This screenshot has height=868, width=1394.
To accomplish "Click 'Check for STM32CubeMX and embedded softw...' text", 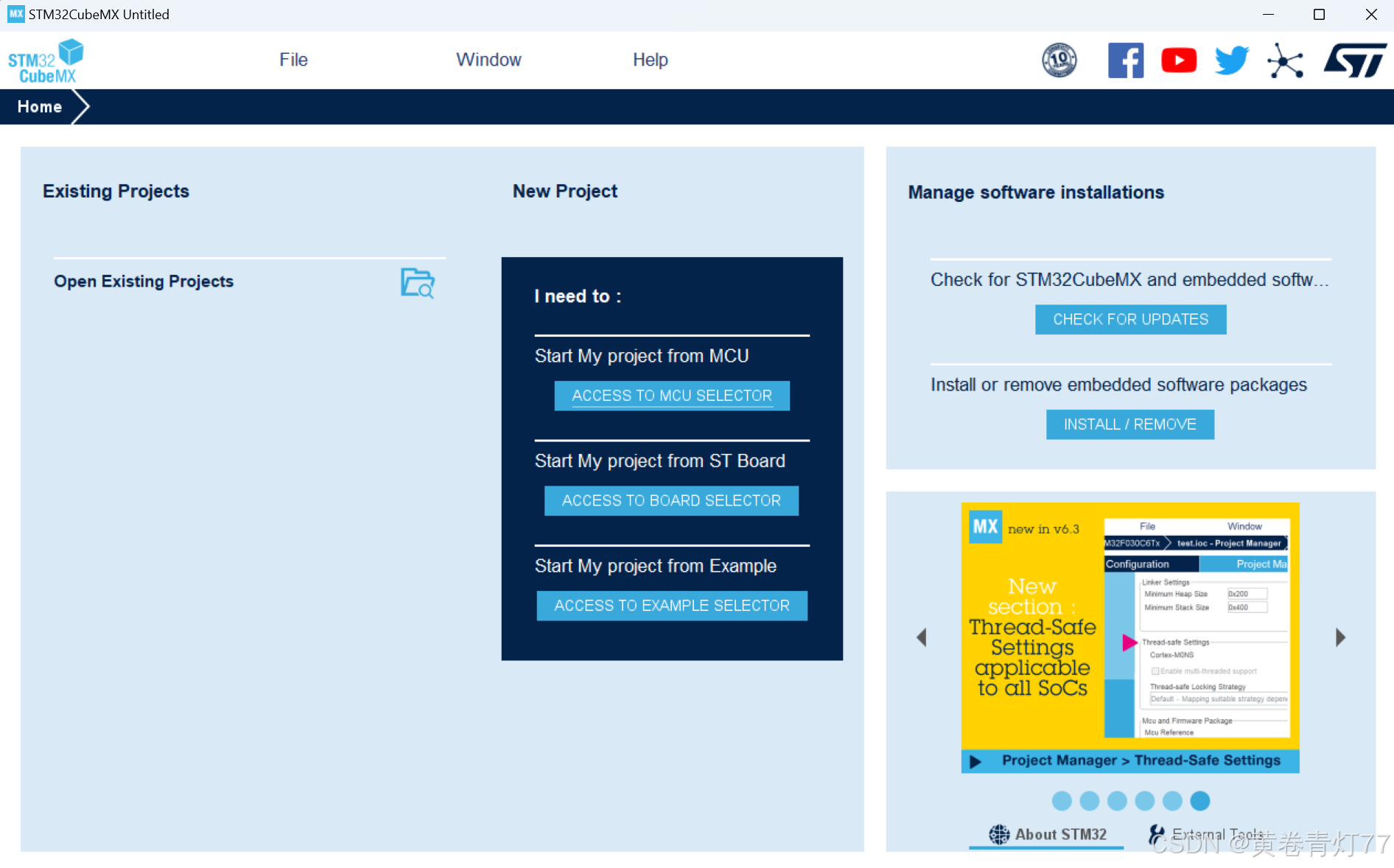I will (1129, 280).
